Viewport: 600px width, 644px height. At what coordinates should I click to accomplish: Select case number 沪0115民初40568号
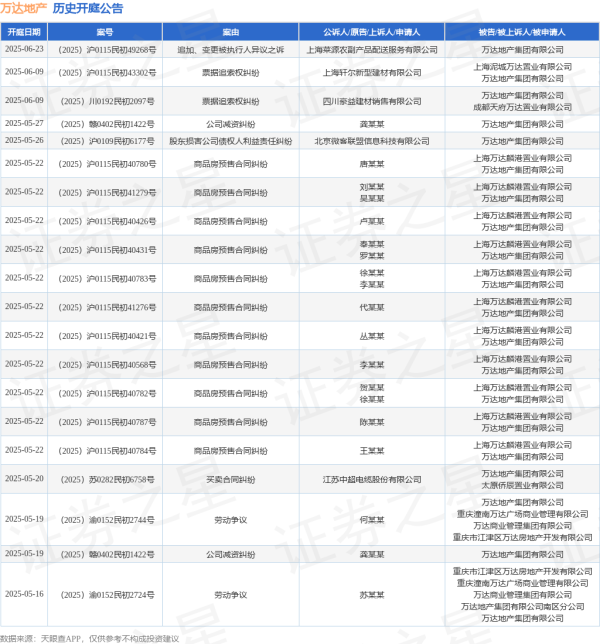107,365
